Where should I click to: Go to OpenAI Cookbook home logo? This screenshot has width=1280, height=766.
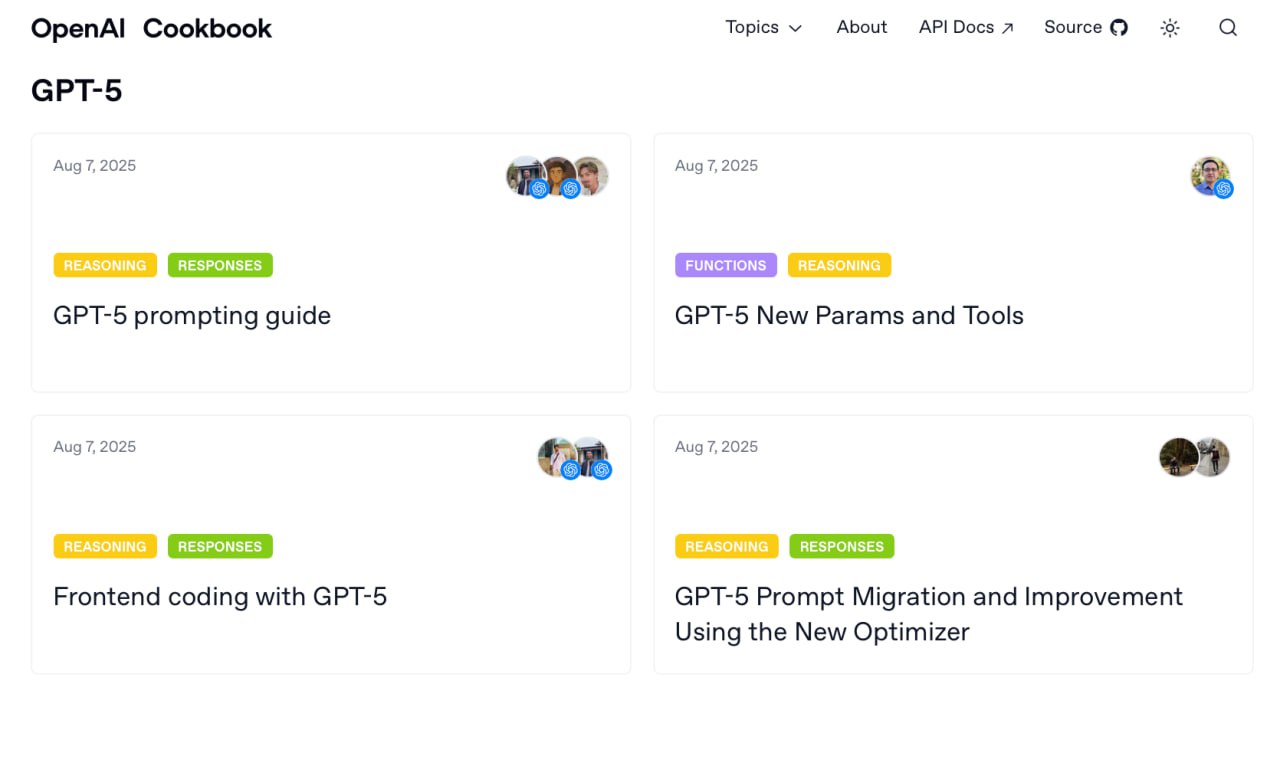pos(151,28)
